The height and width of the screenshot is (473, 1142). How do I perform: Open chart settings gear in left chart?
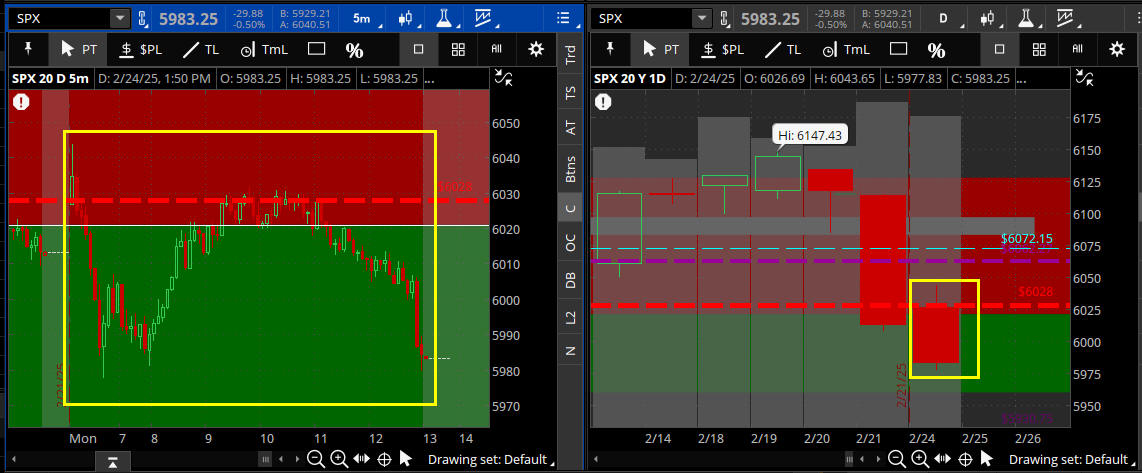537,49
